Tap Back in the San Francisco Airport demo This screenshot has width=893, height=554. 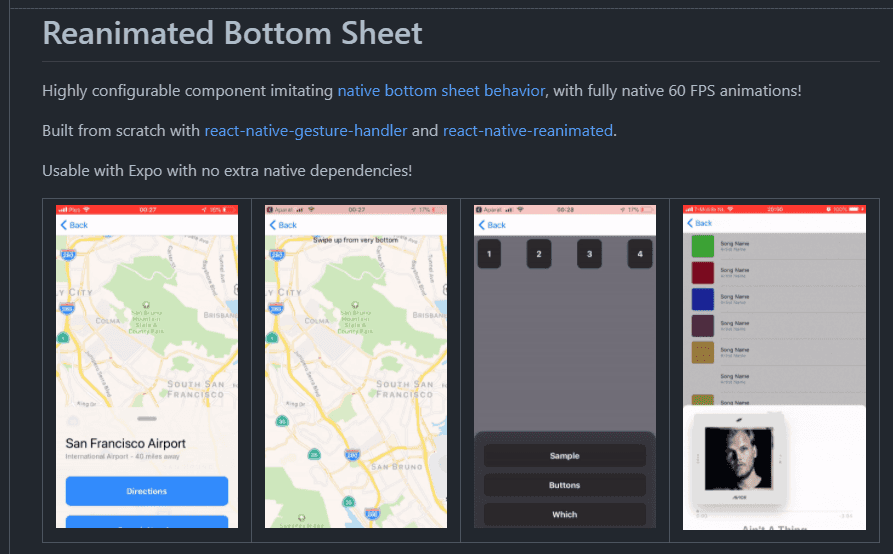(74, 225)
